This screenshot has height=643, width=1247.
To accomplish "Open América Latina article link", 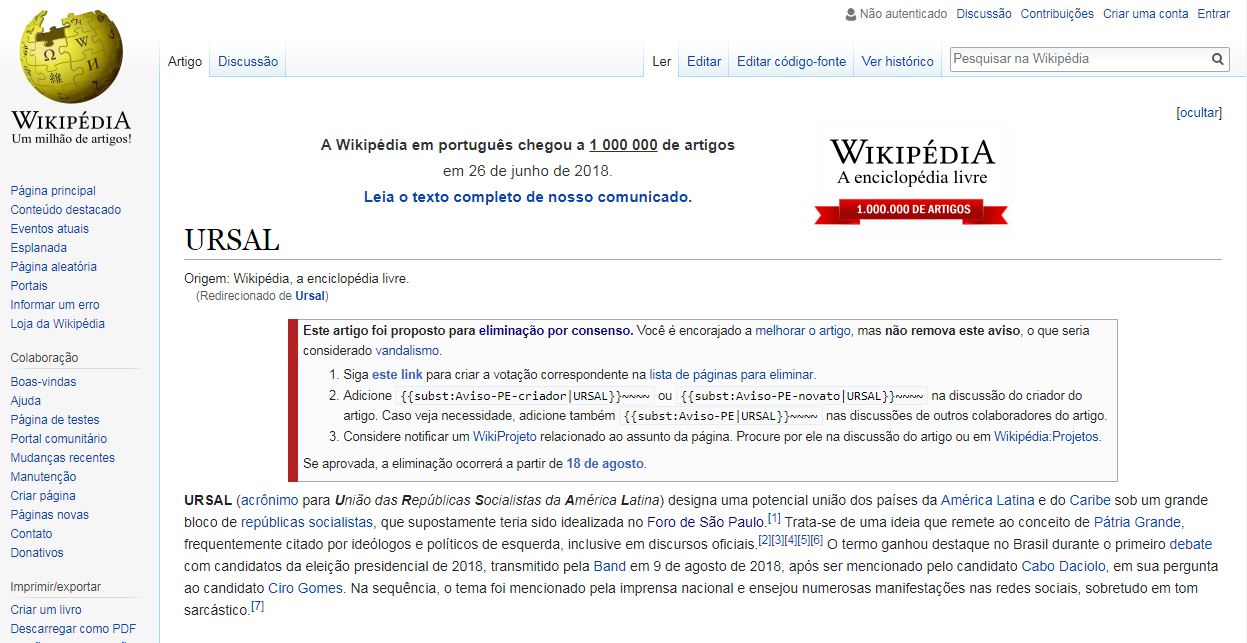I will click(987, 500).
